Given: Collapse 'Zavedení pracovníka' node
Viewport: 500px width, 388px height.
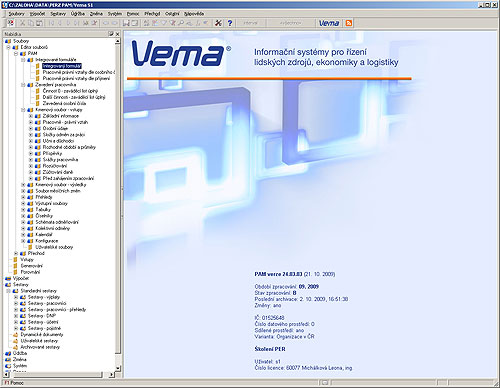Looking at the screenshot, I should tap(23, 85).
